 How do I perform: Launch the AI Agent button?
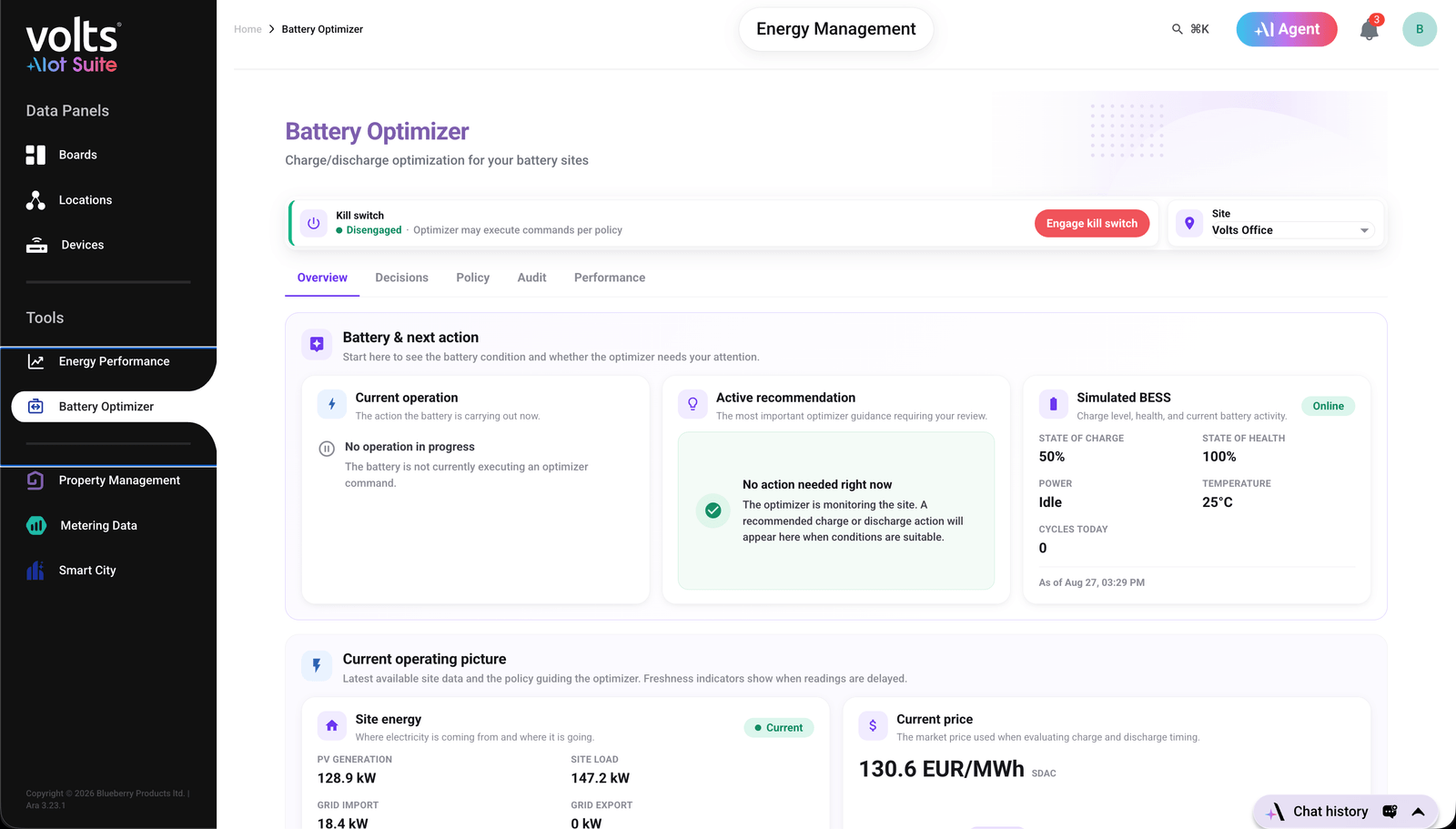click(1287, 29)
